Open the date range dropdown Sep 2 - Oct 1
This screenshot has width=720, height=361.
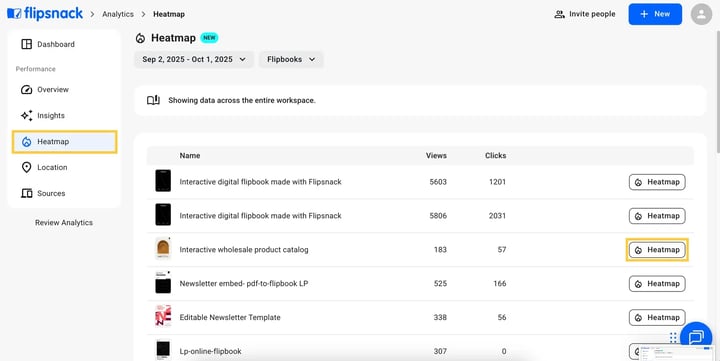[194, 59]
